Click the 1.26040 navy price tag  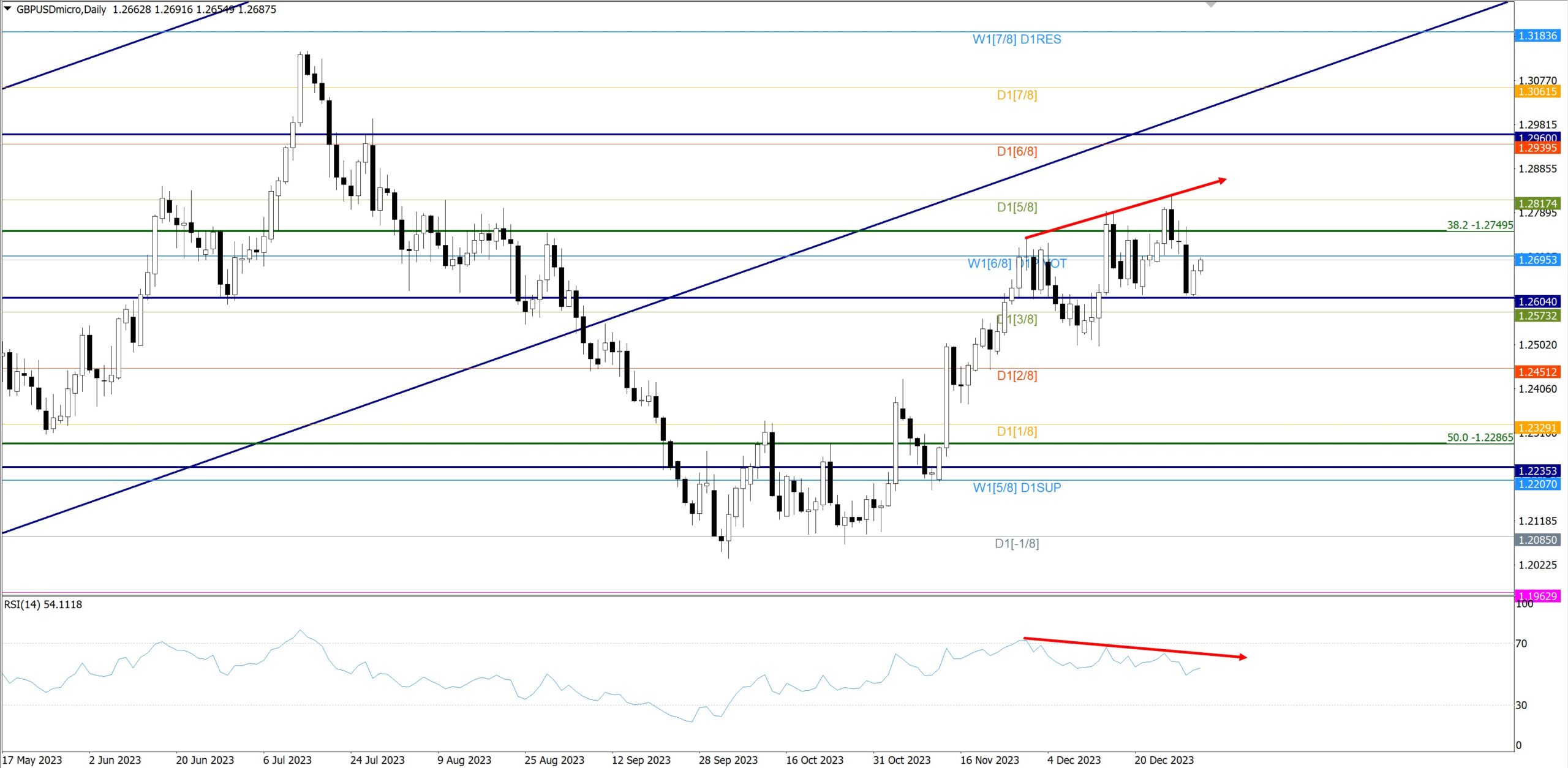click(1537, 301)
